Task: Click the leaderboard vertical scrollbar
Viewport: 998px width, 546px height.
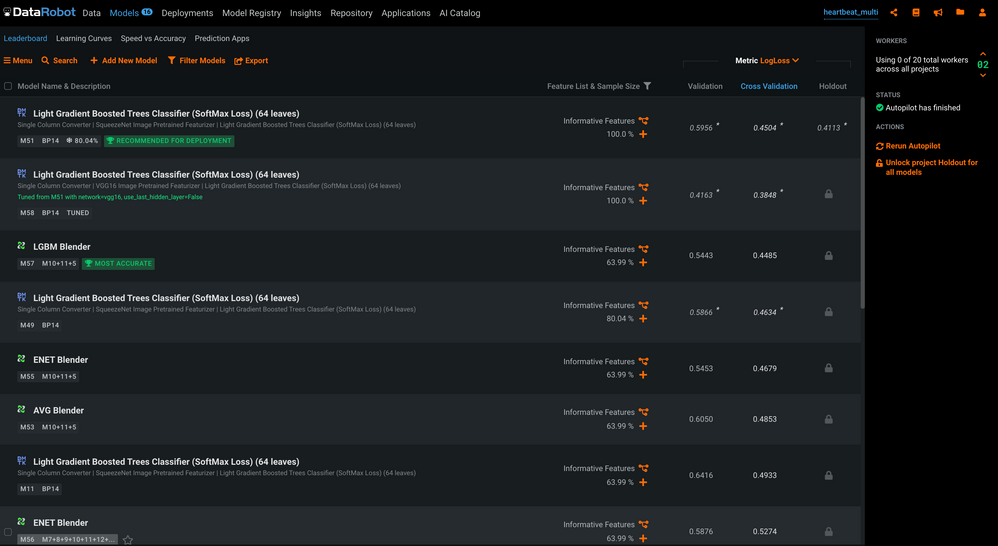Action: pyautogui.click(x=862, y=204)
